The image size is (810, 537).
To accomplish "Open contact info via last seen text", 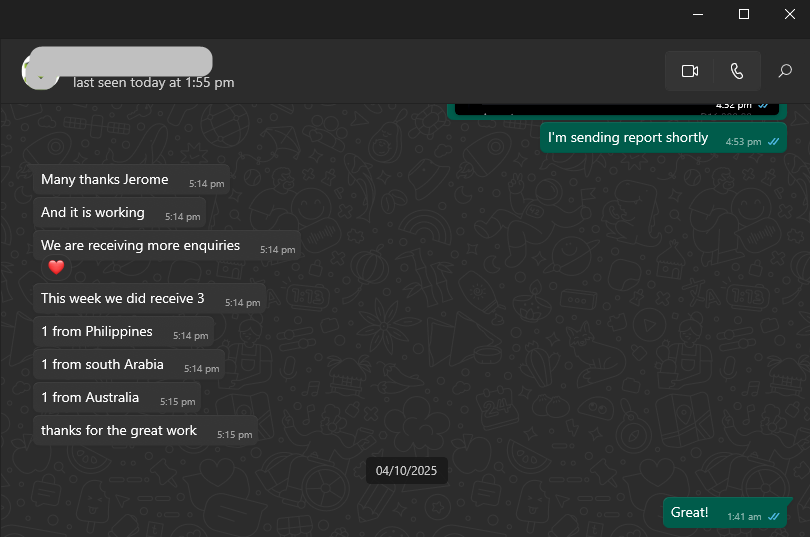I will tap(153, 83).
